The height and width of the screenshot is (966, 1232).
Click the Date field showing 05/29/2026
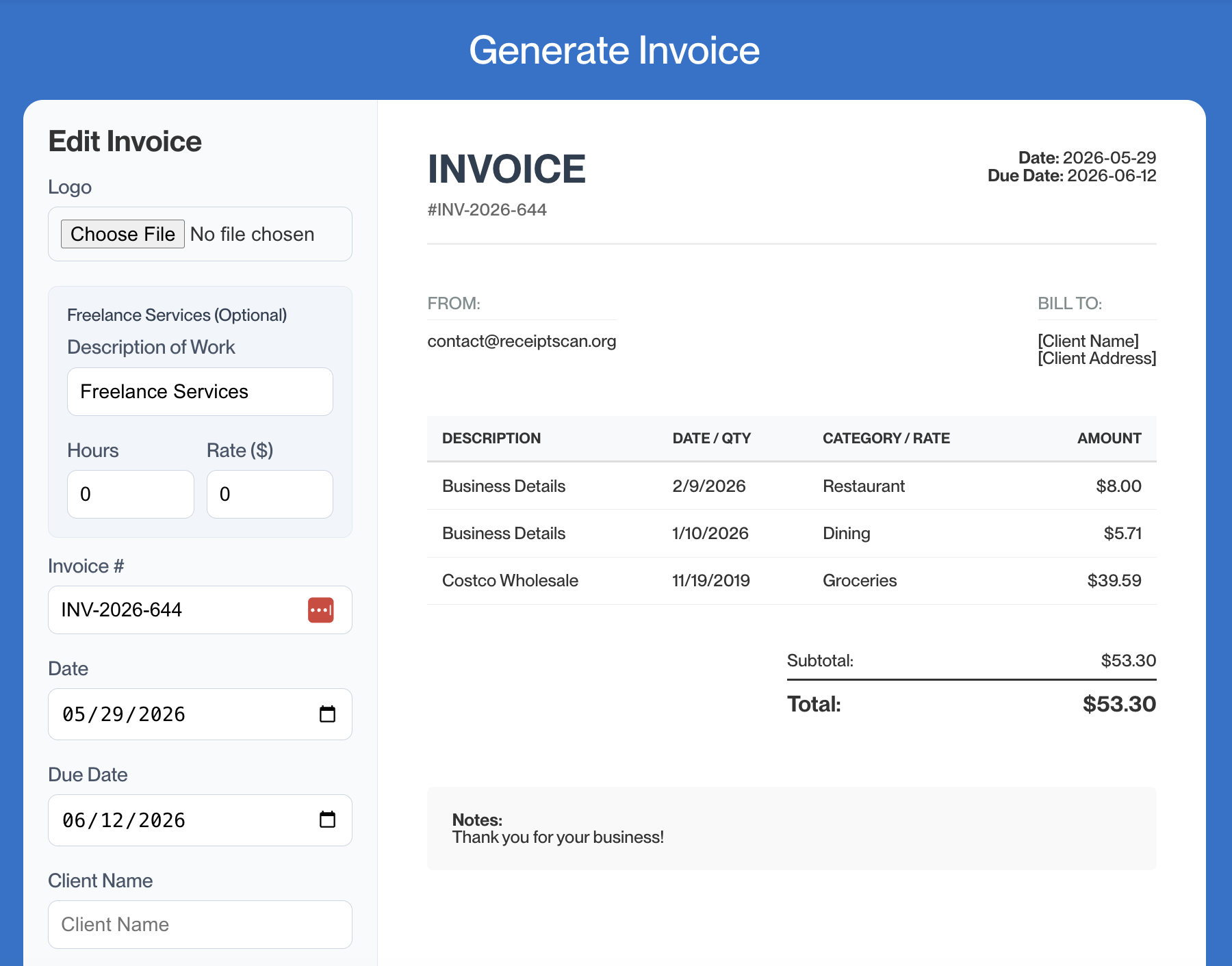200,714
